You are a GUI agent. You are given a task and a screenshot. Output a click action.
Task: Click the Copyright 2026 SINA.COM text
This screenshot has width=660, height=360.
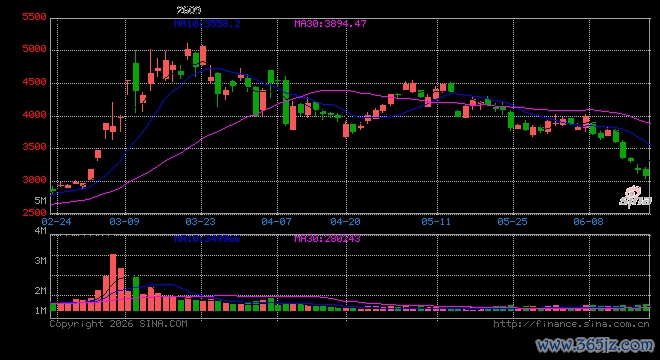coord(119,324)
